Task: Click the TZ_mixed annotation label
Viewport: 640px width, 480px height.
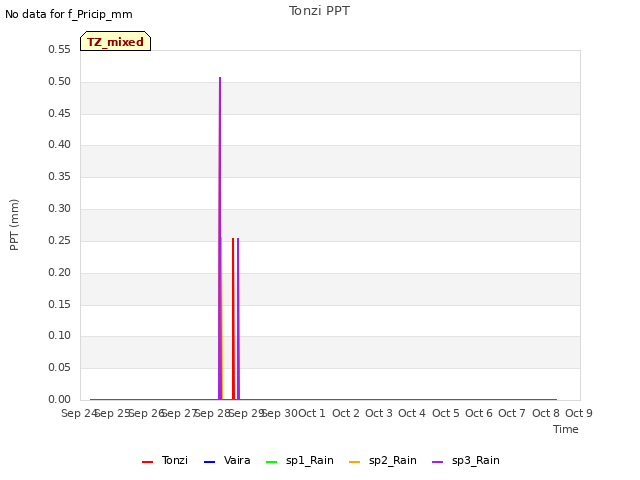Action: 116,41
